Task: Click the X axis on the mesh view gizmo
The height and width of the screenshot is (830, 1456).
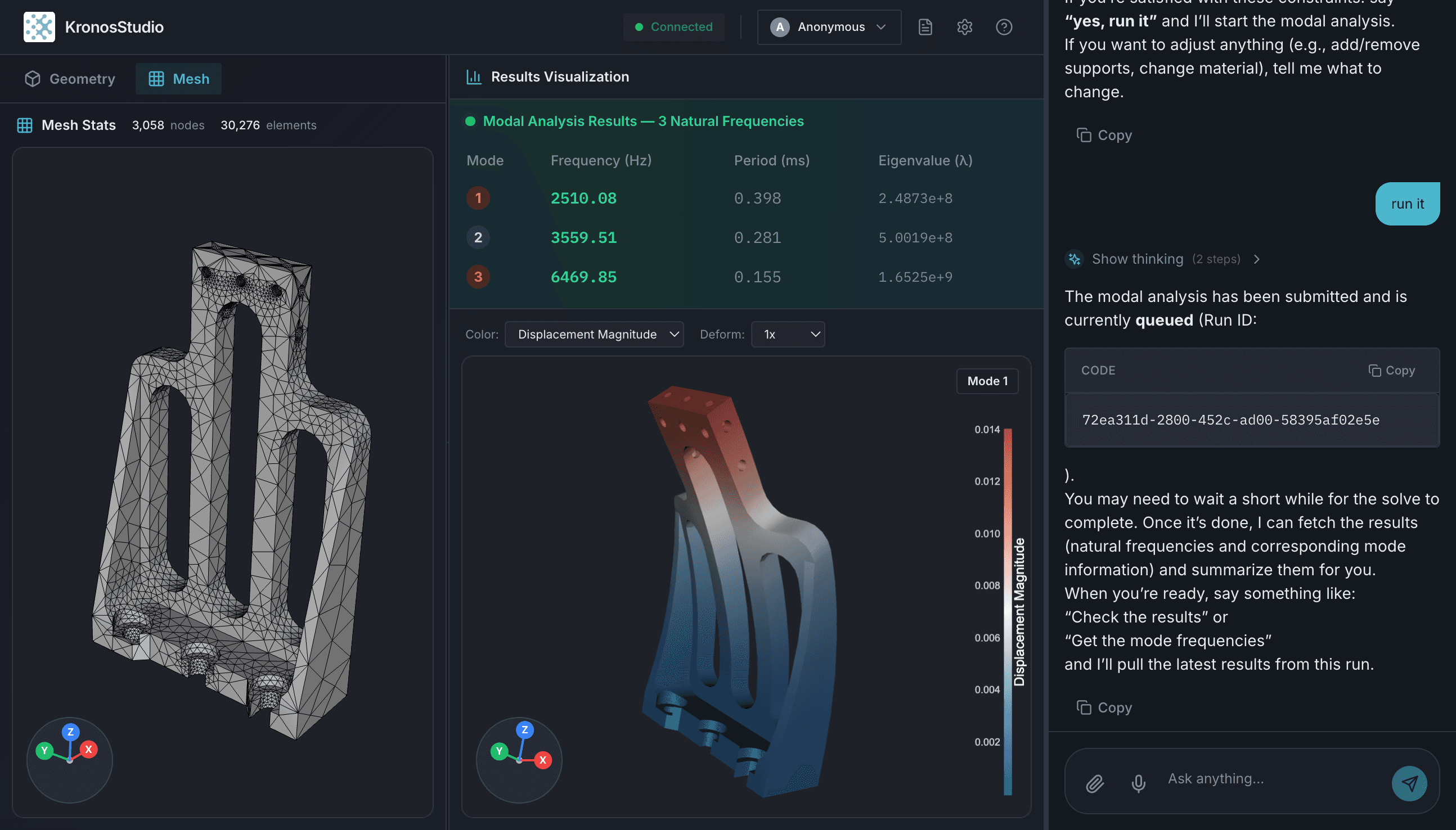Action: [89, 750]
